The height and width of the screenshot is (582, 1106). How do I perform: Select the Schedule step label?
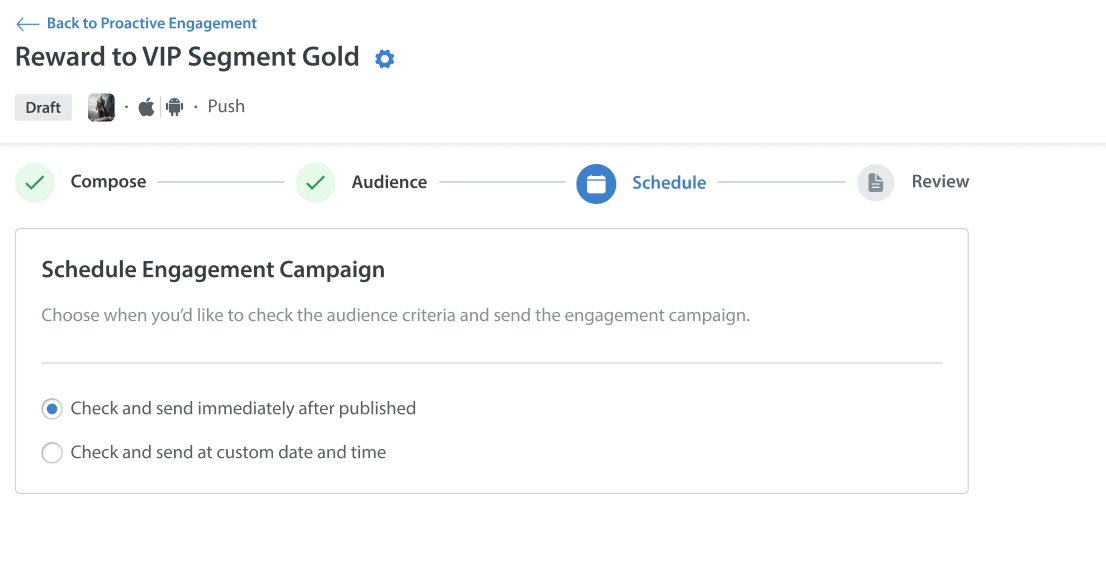(x=669, y=183)
